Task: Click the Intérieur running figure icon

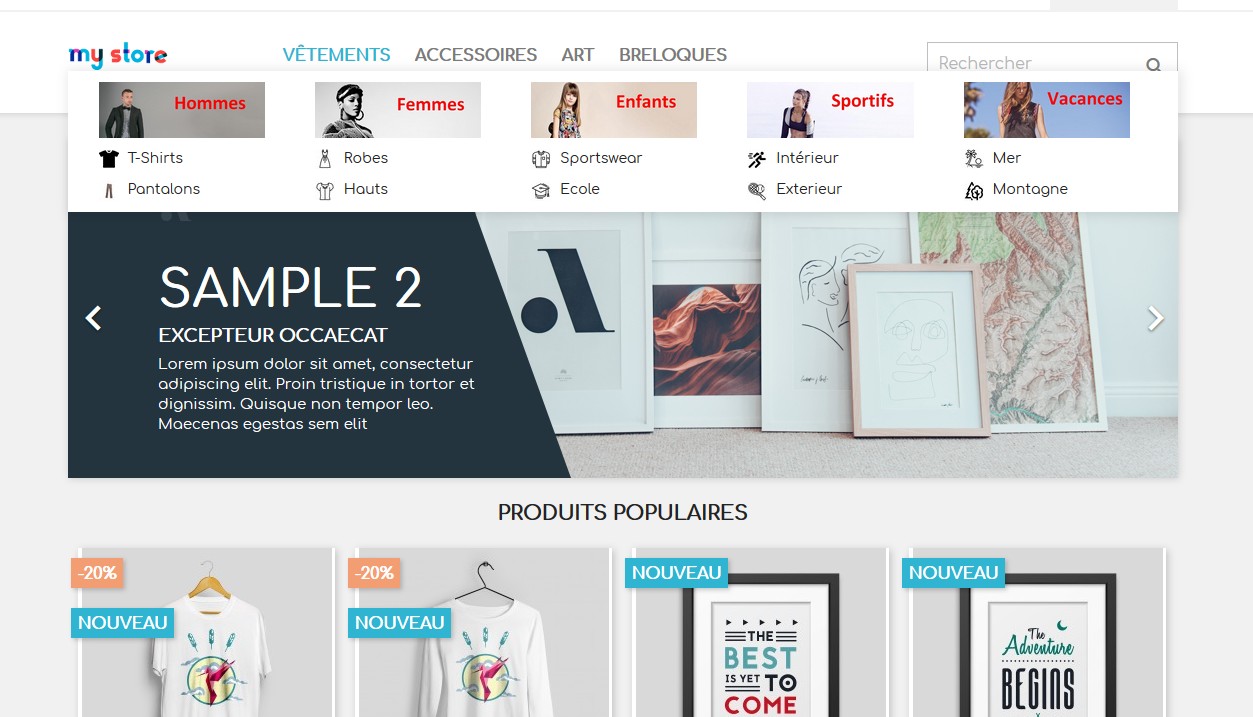Action: point(757,158)
